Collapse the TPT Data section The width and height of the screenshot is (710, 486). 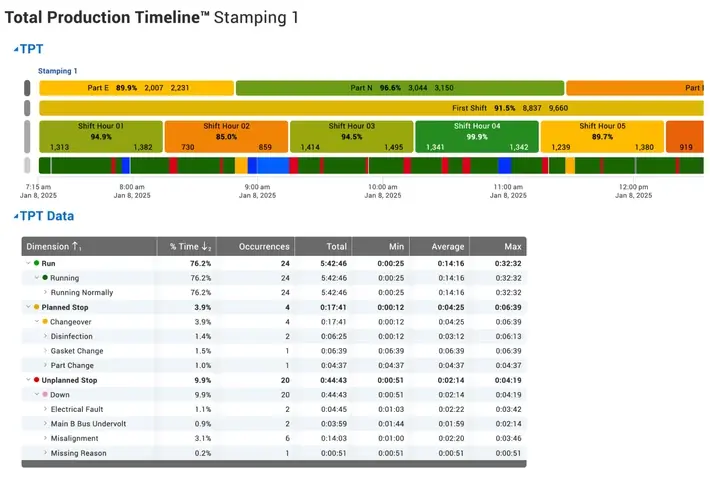[x=16, y=217]
